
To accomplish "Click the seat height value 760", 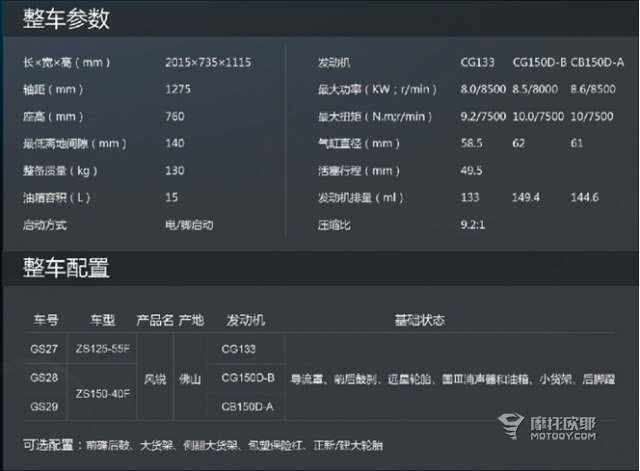I will (175, 117).
